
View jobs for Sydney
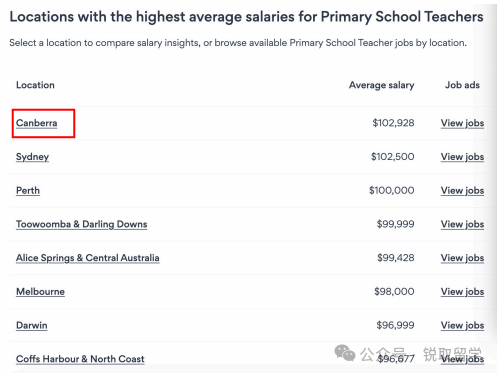pyautogui.click(x=462, y=157)
